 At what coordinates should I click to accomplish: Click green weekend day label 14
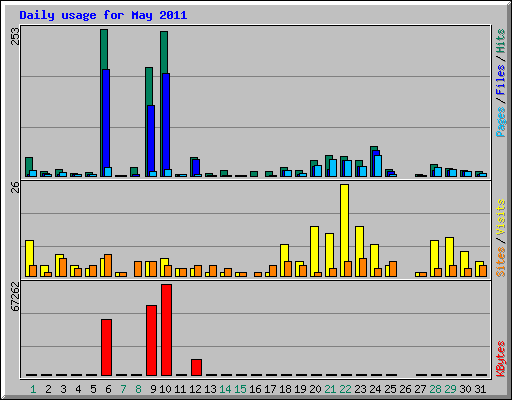pyautogui.click(x=225, y=389)
